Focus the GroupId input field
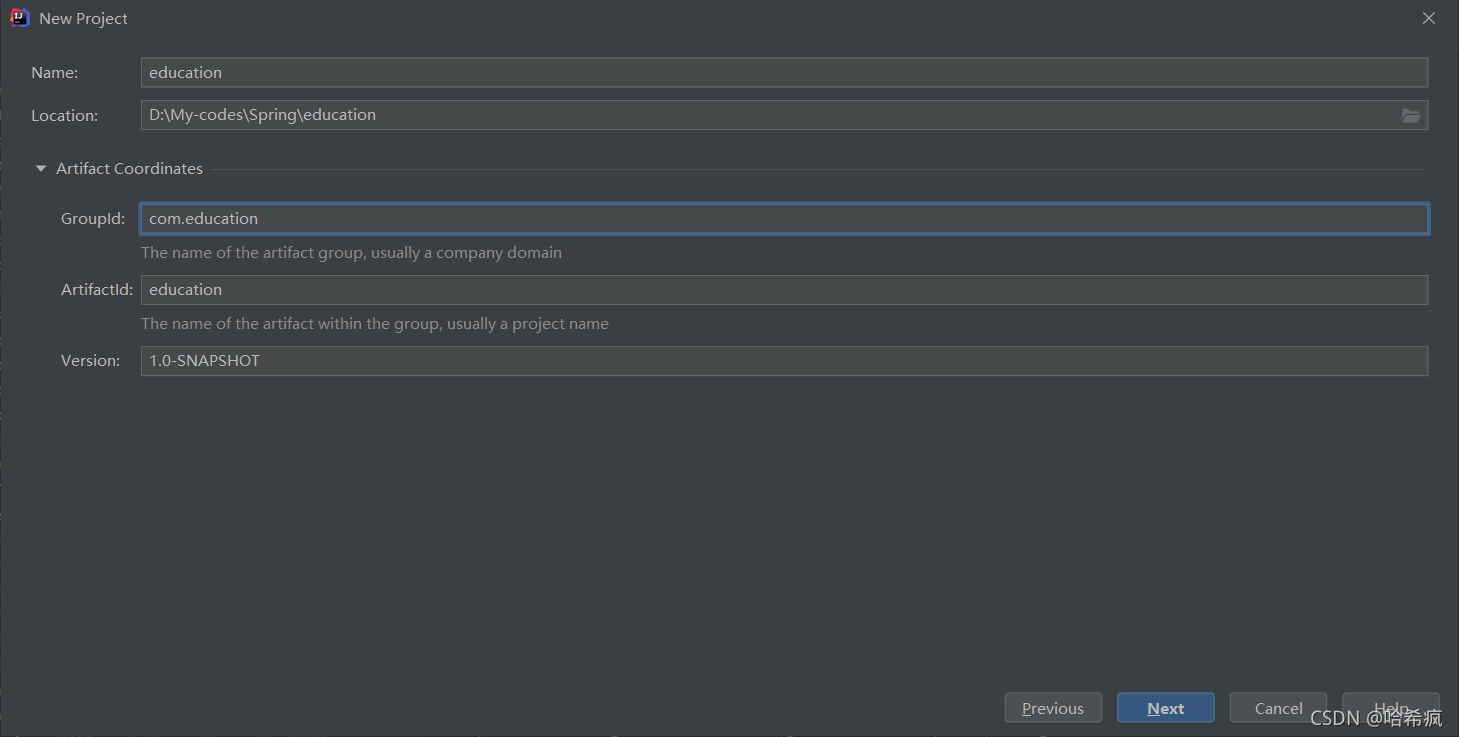Viewport: 1459px width, 737px height. 784,218
